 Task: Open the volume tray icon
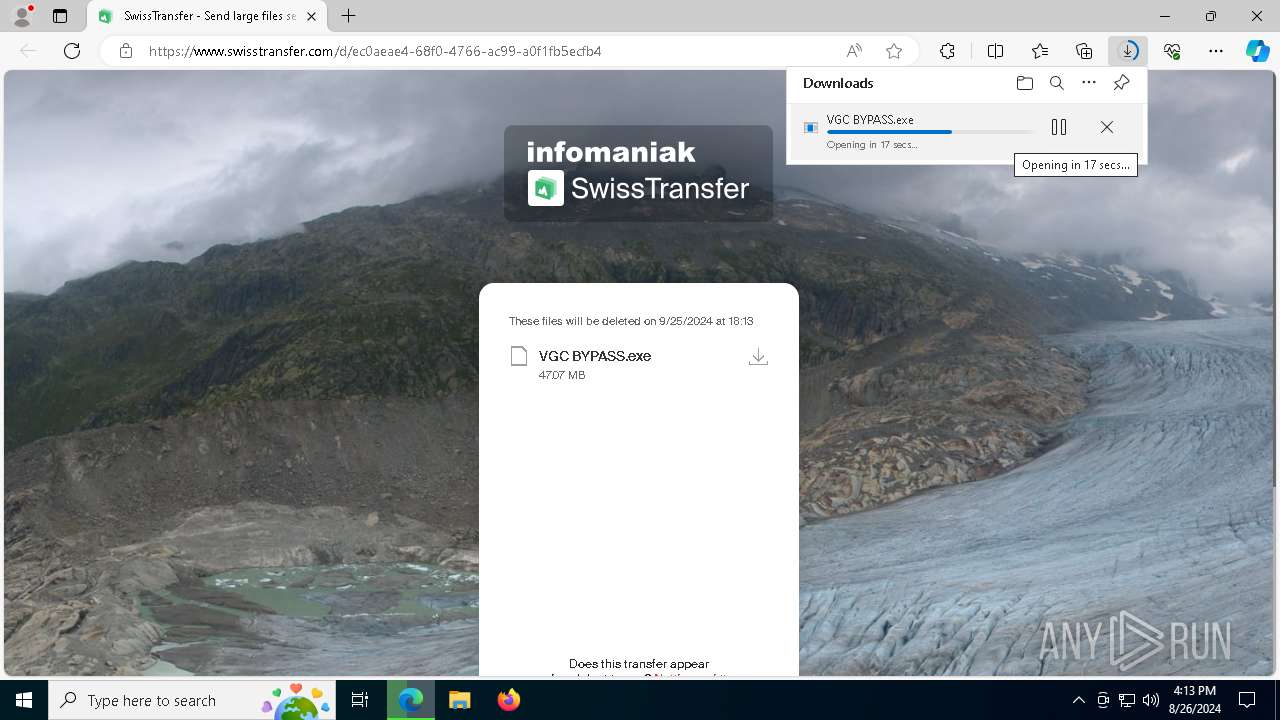[1151, 700]
